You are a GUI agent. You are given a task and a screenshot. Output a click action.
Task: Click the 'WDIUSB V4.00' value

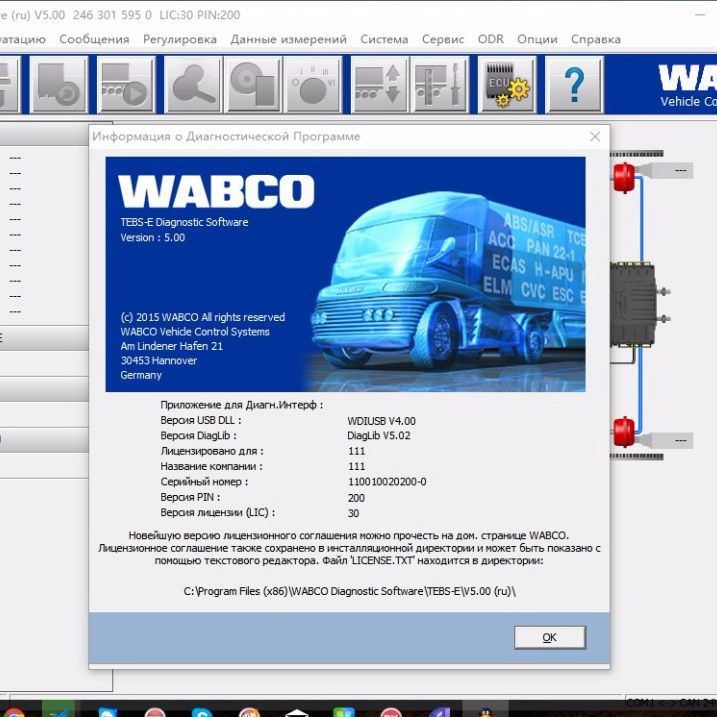381,421
